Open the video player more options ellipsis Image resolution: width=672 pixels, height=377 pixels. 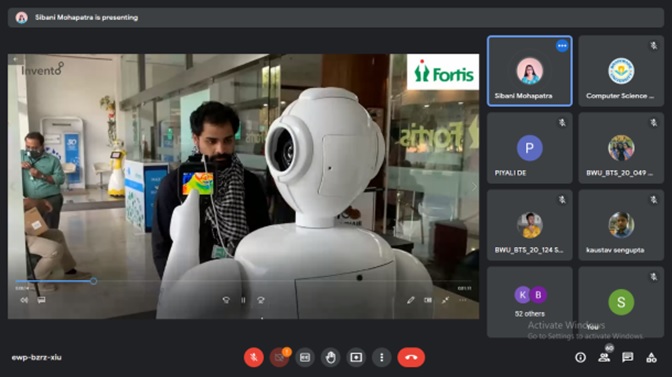coord(463,300)
